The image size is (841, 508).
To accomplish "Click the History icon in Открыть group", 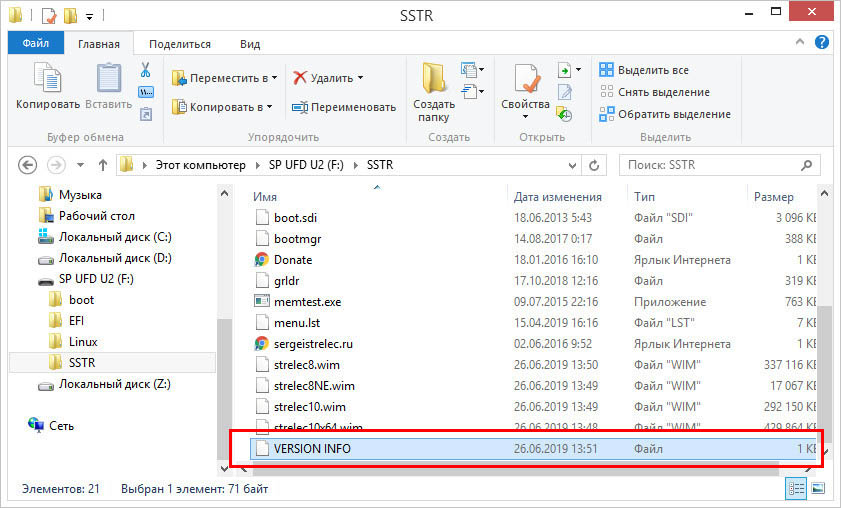I will tap(564, 114).
